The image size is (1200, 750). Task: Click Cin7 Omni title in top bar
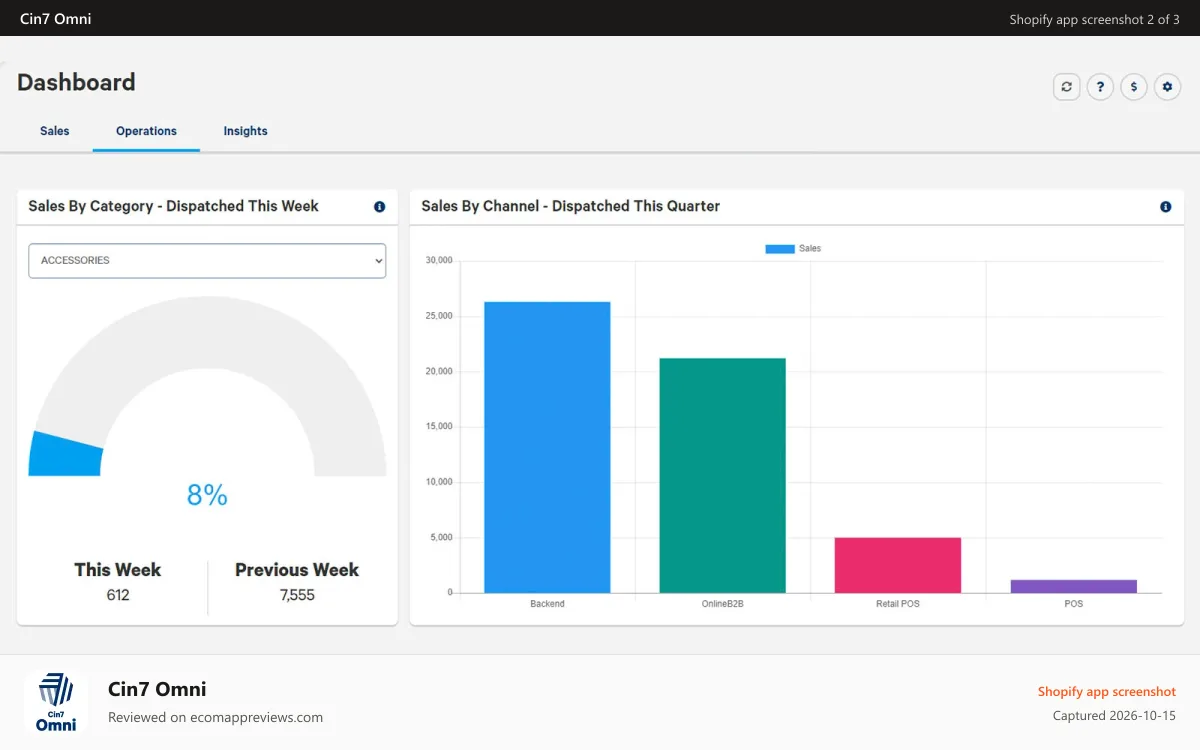click(55, 18)
